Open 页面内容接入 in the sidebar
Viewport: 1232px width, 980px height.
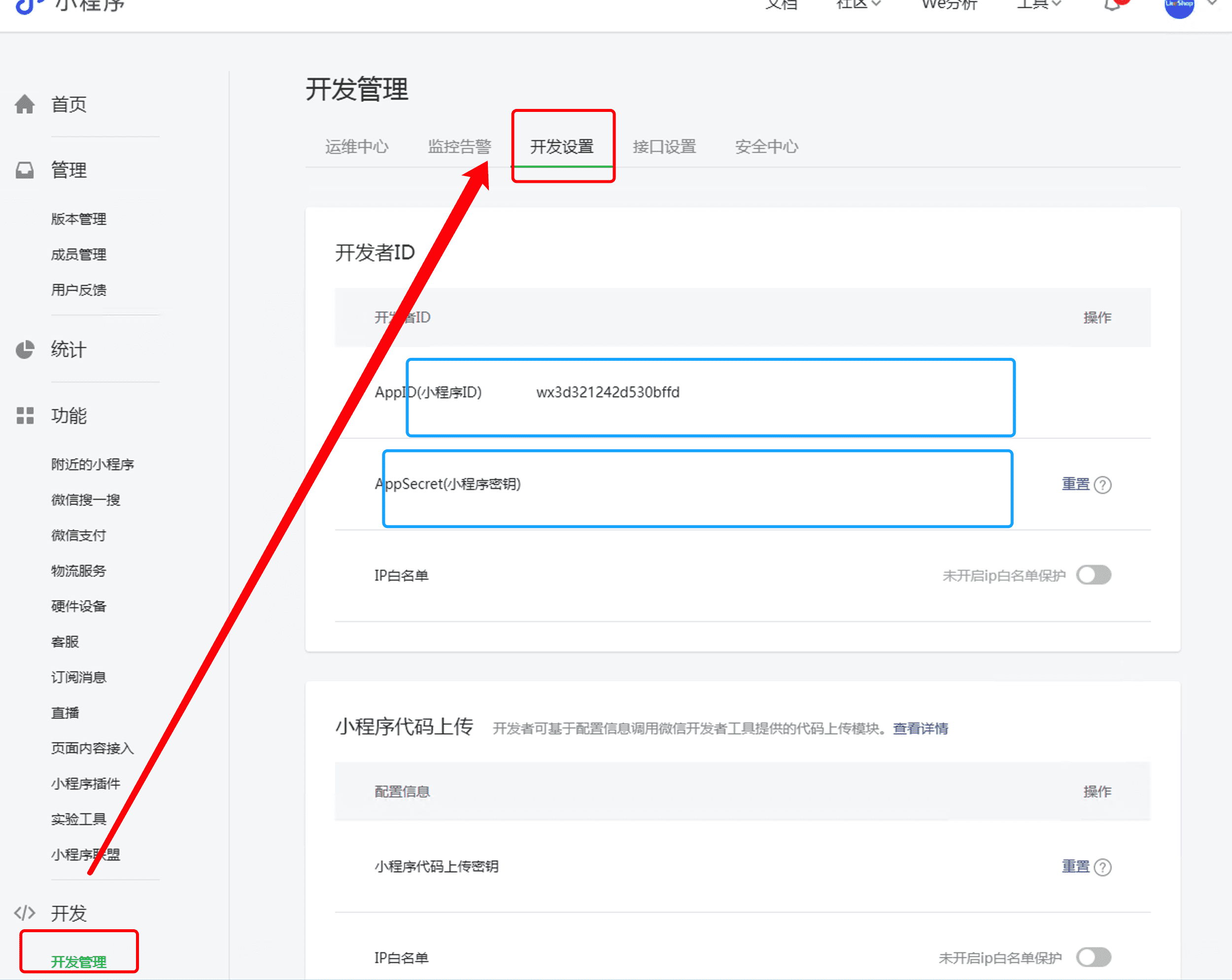[92, 748]
